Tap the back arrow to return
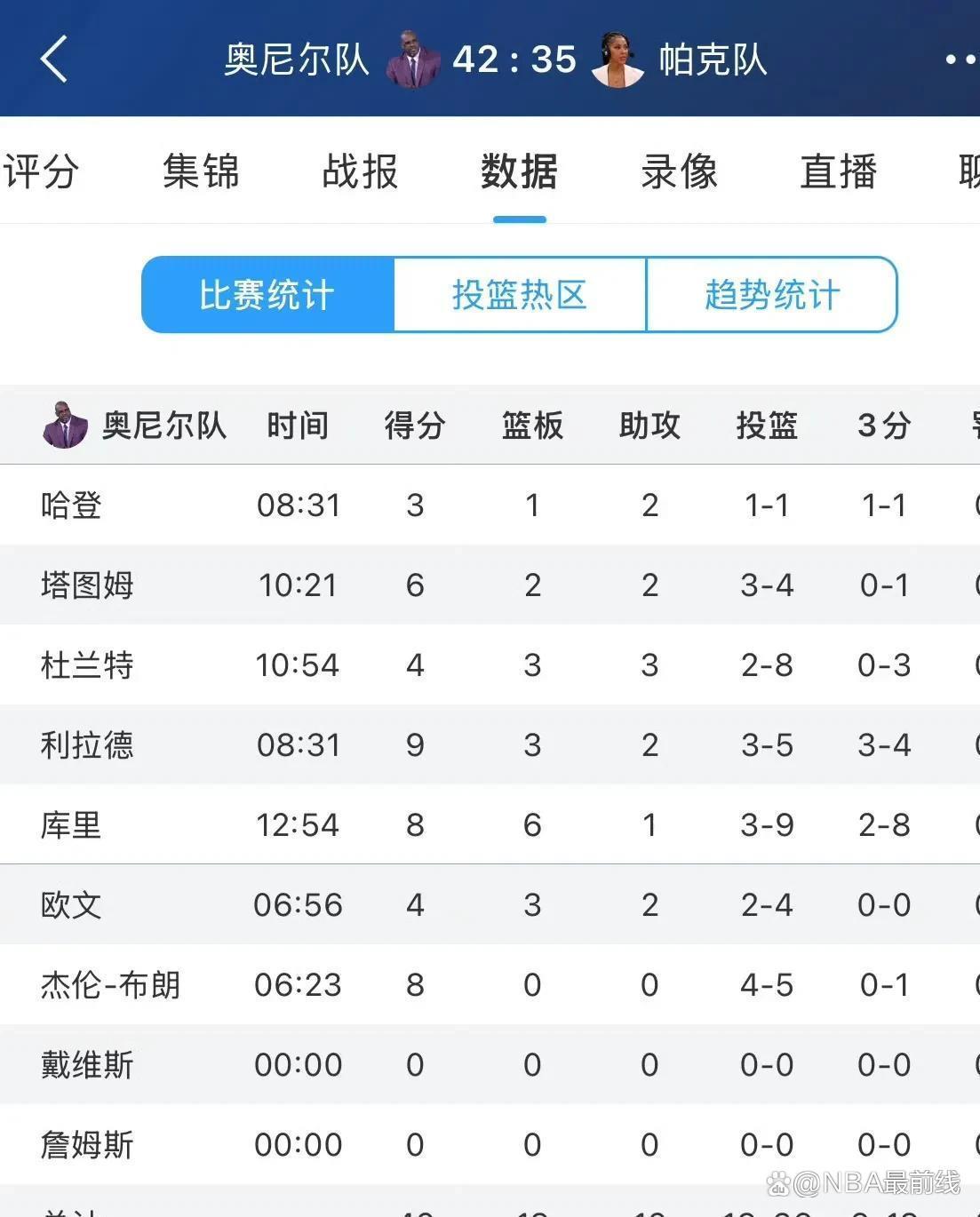The height and width of the screenshot is (1217, 980). click(53, 59)
